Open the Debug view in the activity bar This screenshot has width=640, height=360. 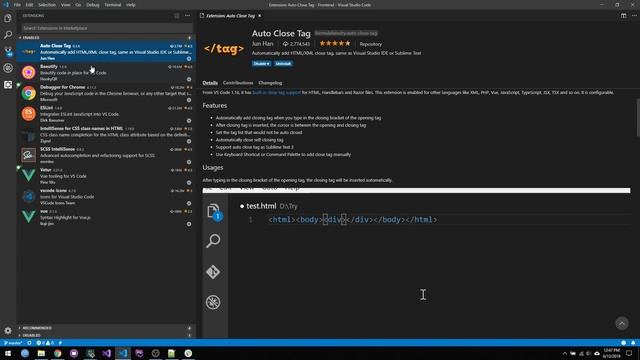pyautogui.click(x=8, y=68)
